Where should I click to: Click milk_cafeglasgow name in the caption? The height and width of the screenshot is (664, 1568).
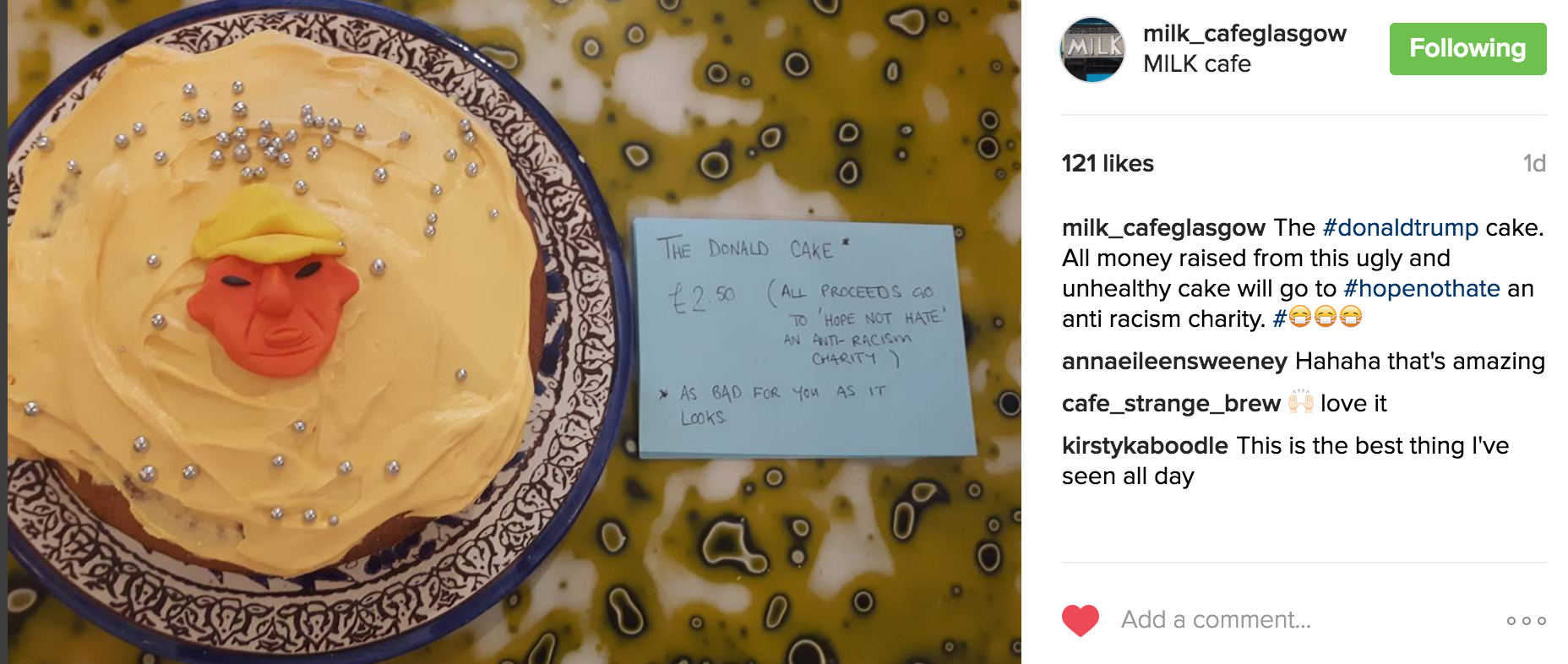(1163, 228)
